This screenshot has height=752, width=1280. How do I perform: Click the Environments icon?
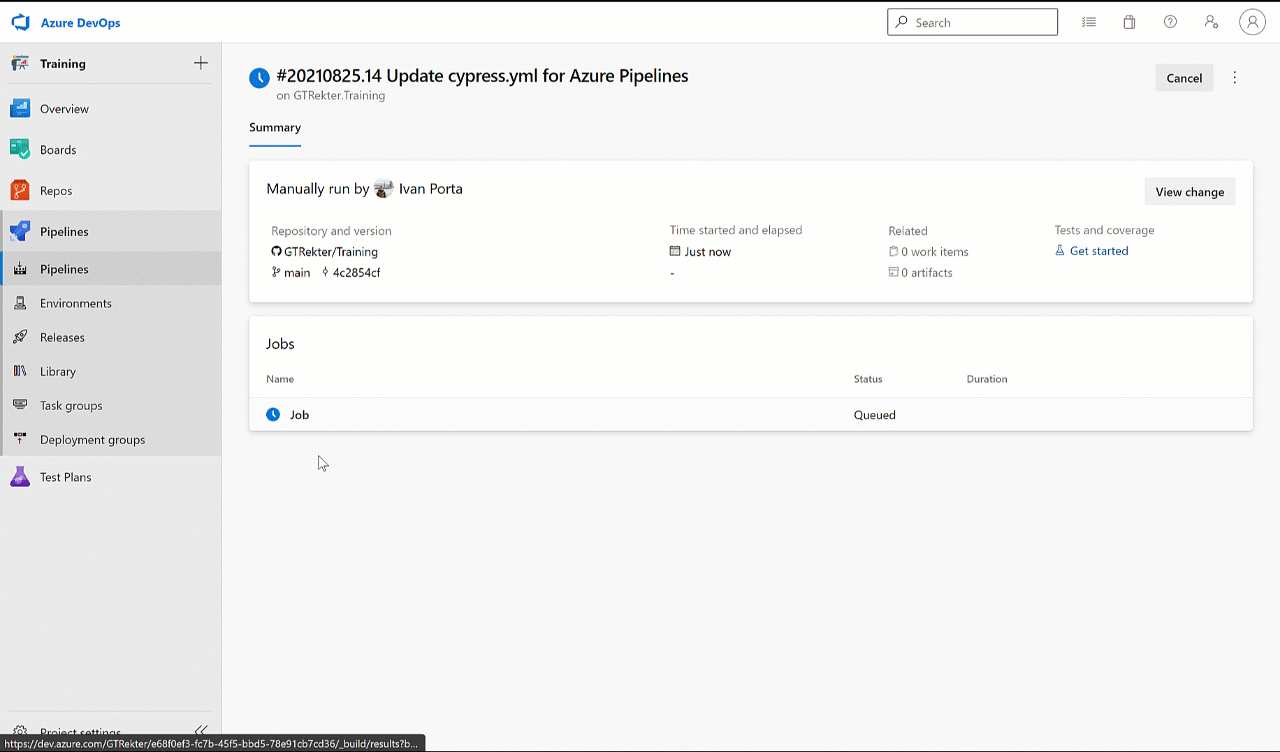coord(20,303)
